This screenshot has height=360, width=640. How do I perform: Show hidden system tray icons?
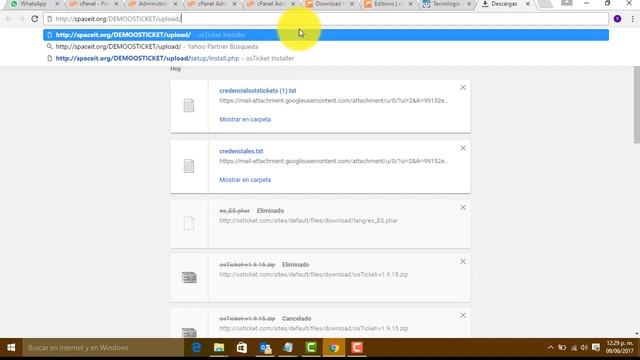(x=550, y=348)
